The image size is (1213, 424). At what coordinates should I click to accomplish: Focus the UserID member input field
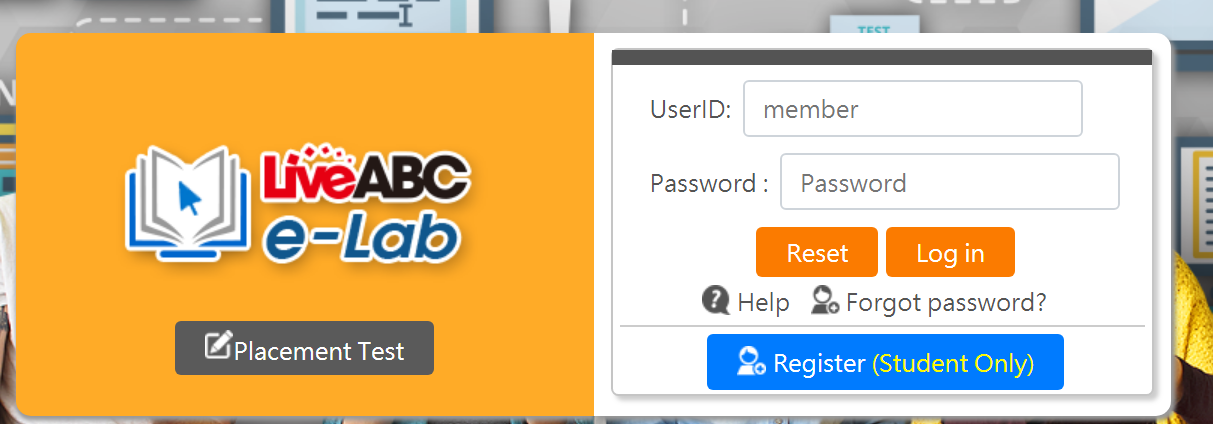913,108
